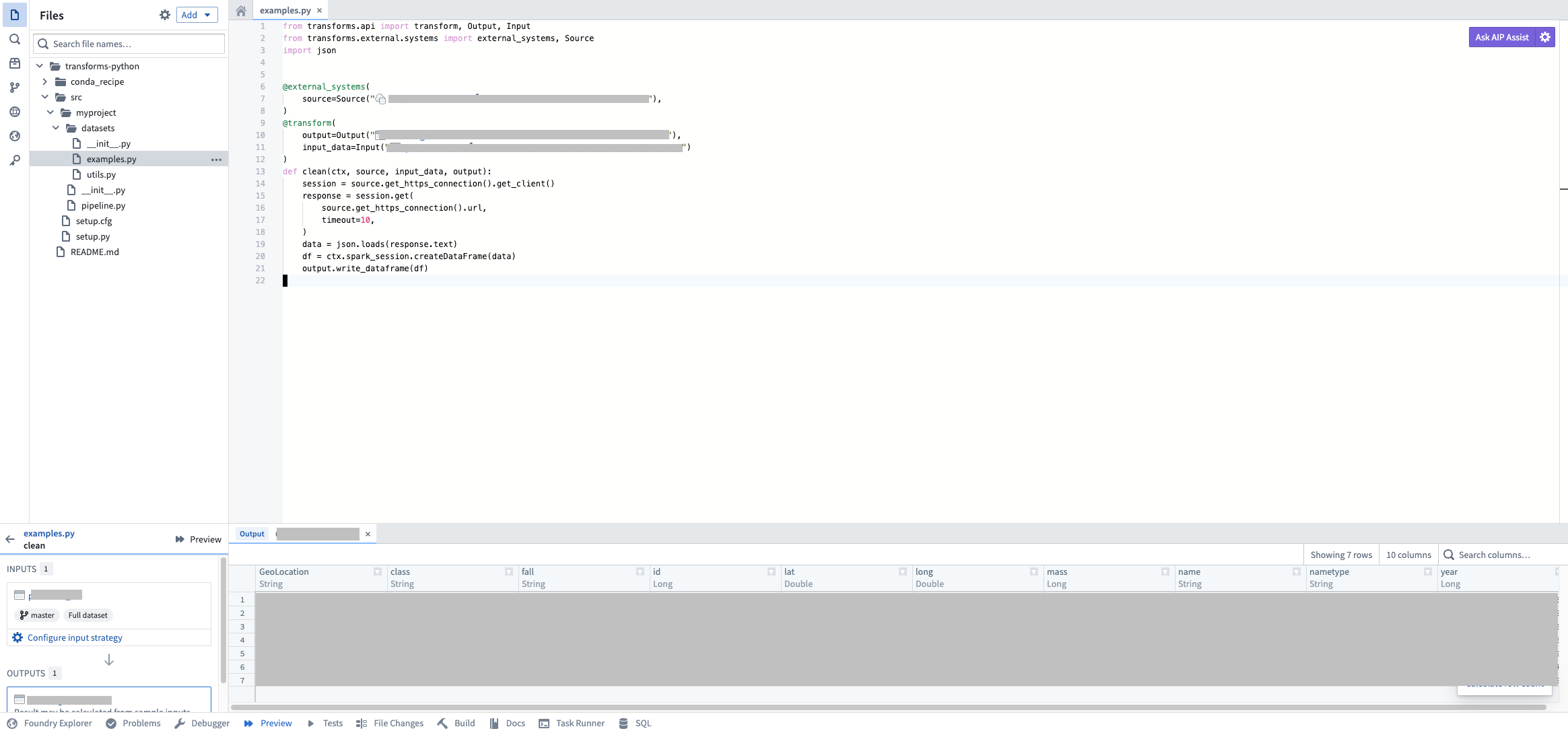Open the SQL panel
Image resolution: width=1568 pixels, height=733 pixels.
tap(635, 723)
